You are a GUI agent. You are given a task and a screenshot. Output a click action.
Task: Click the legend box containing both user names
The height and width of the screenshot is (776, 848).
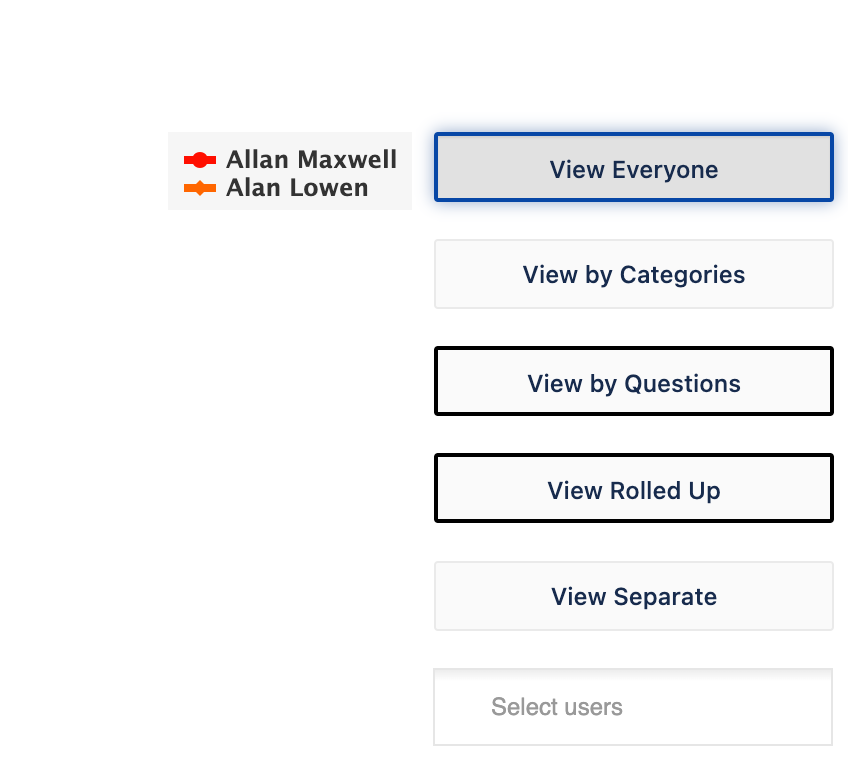click(290, 171)
